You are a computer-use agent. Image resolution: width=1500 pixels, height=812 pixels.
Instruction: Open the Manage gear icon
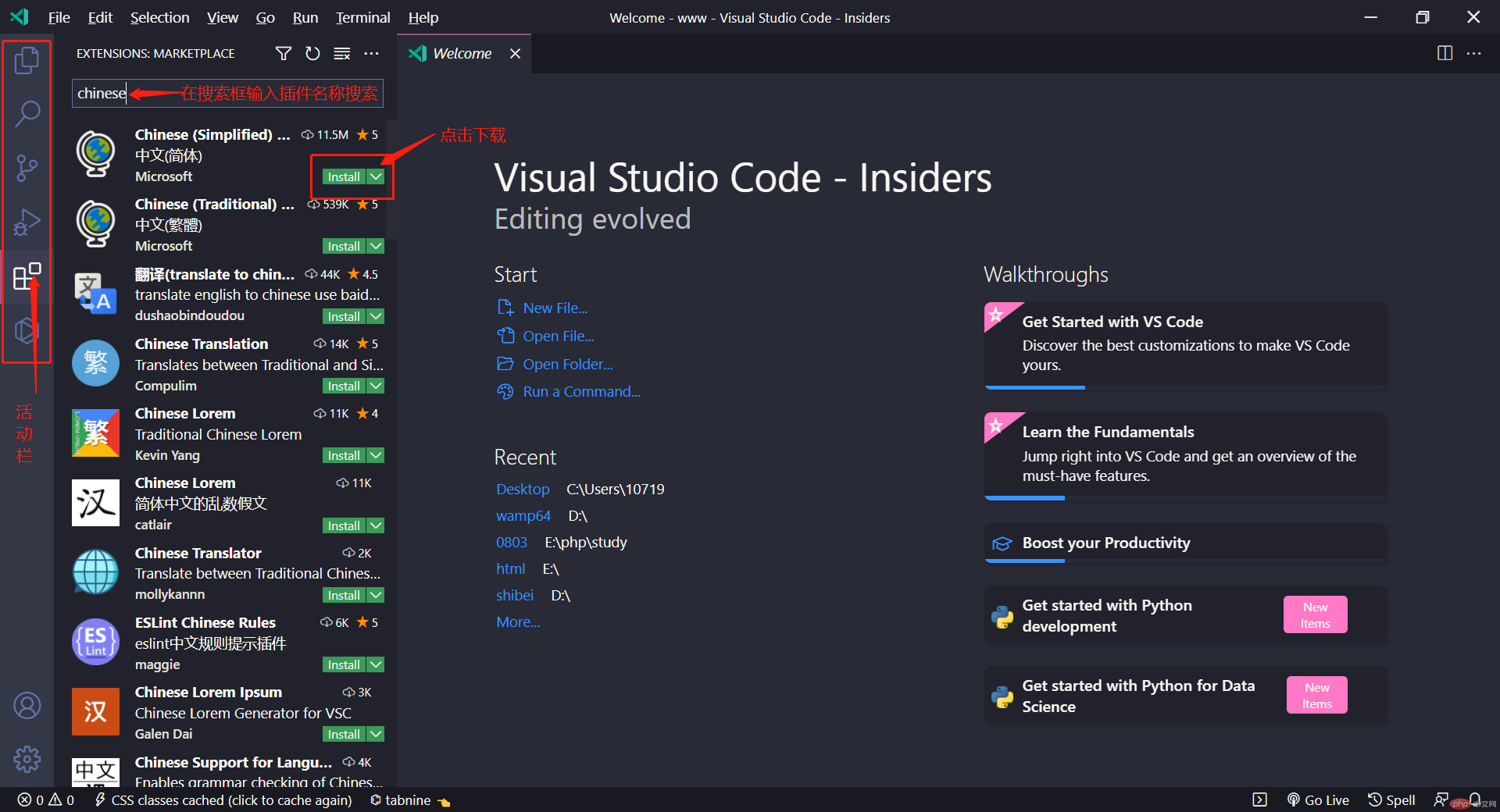click(x=27, y=759)
